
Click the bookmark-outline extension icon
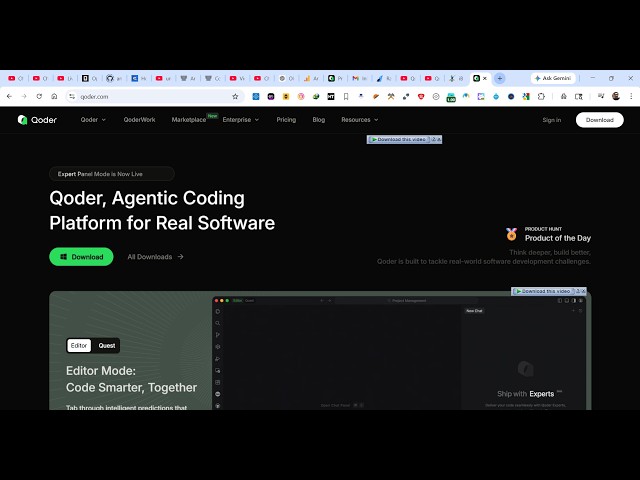(346, 96)
